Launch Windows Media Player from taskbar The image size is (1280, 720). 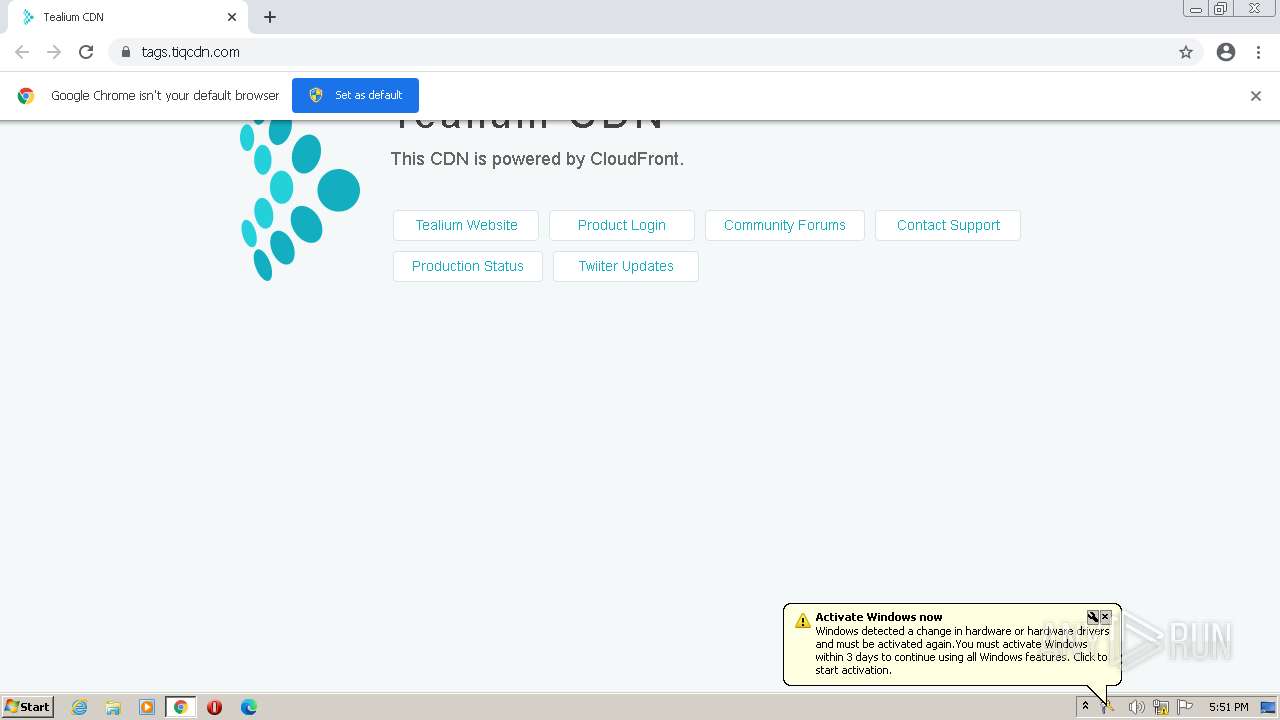(147, 707)
